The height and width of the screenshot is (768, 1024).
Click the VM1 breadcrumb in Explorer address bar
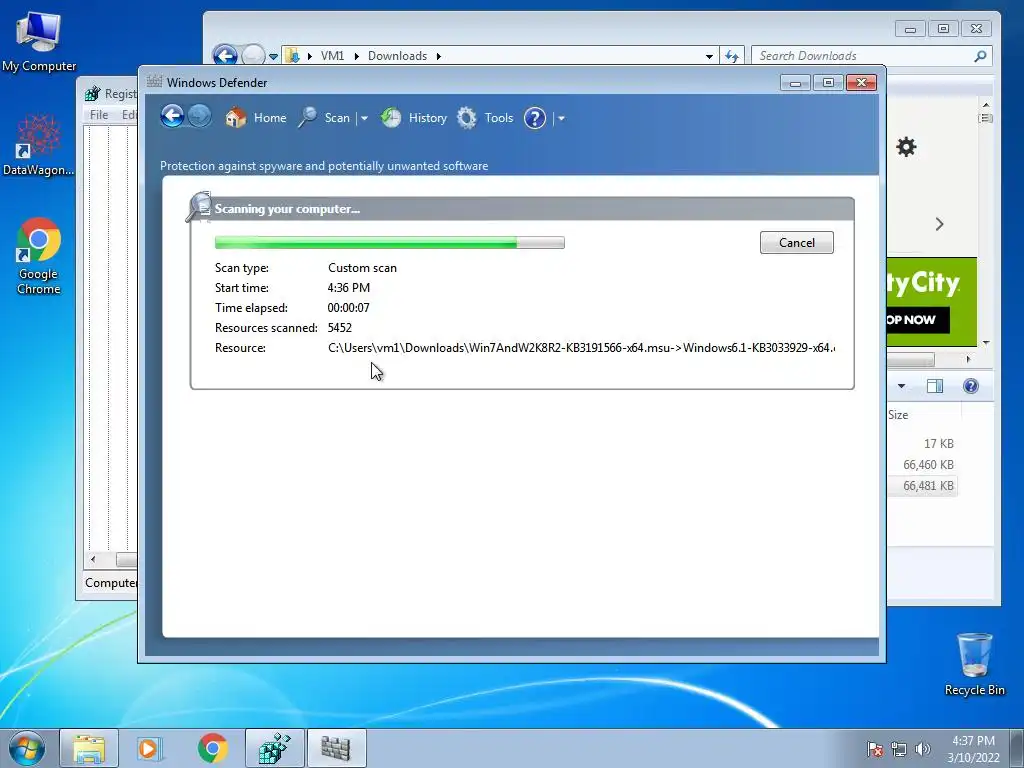point(332,56)
